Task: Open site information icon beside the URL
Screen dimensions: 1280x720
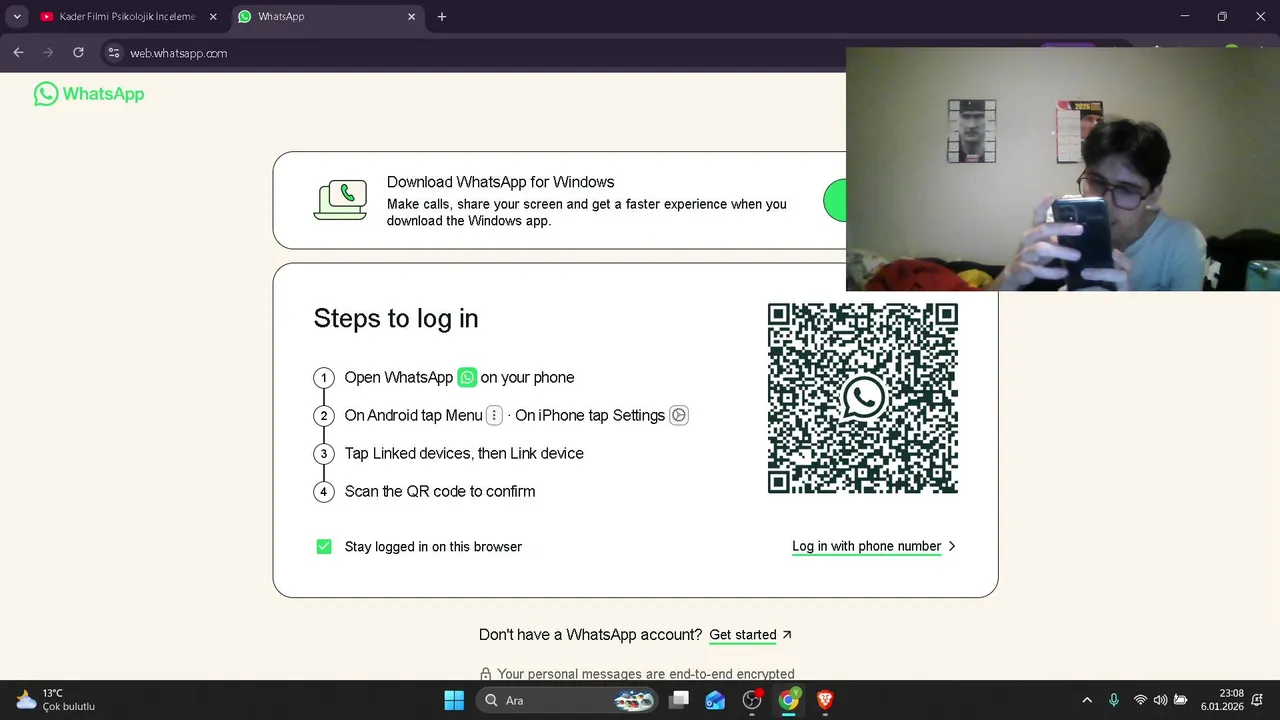Action: tap(113, 53)
